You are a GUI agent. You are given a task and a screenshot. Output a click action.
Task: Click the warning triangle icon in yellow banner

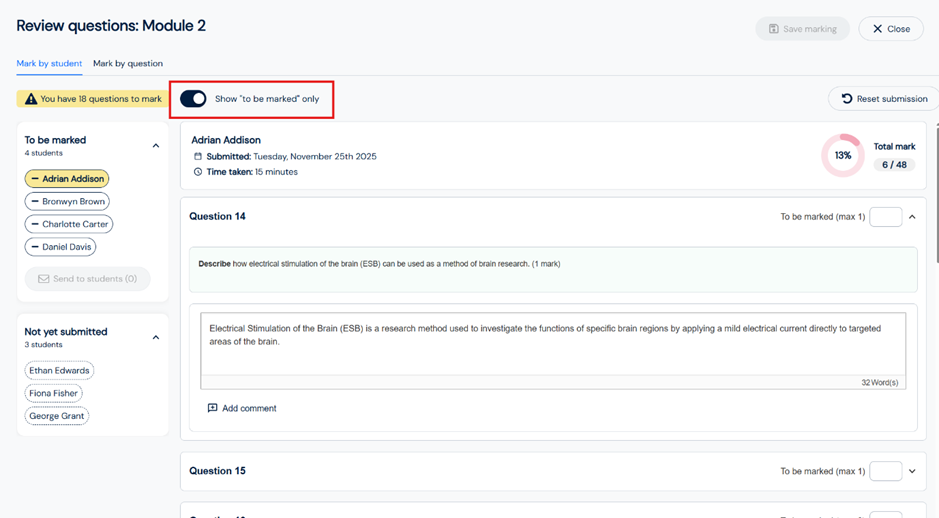[x=31, y=99]
